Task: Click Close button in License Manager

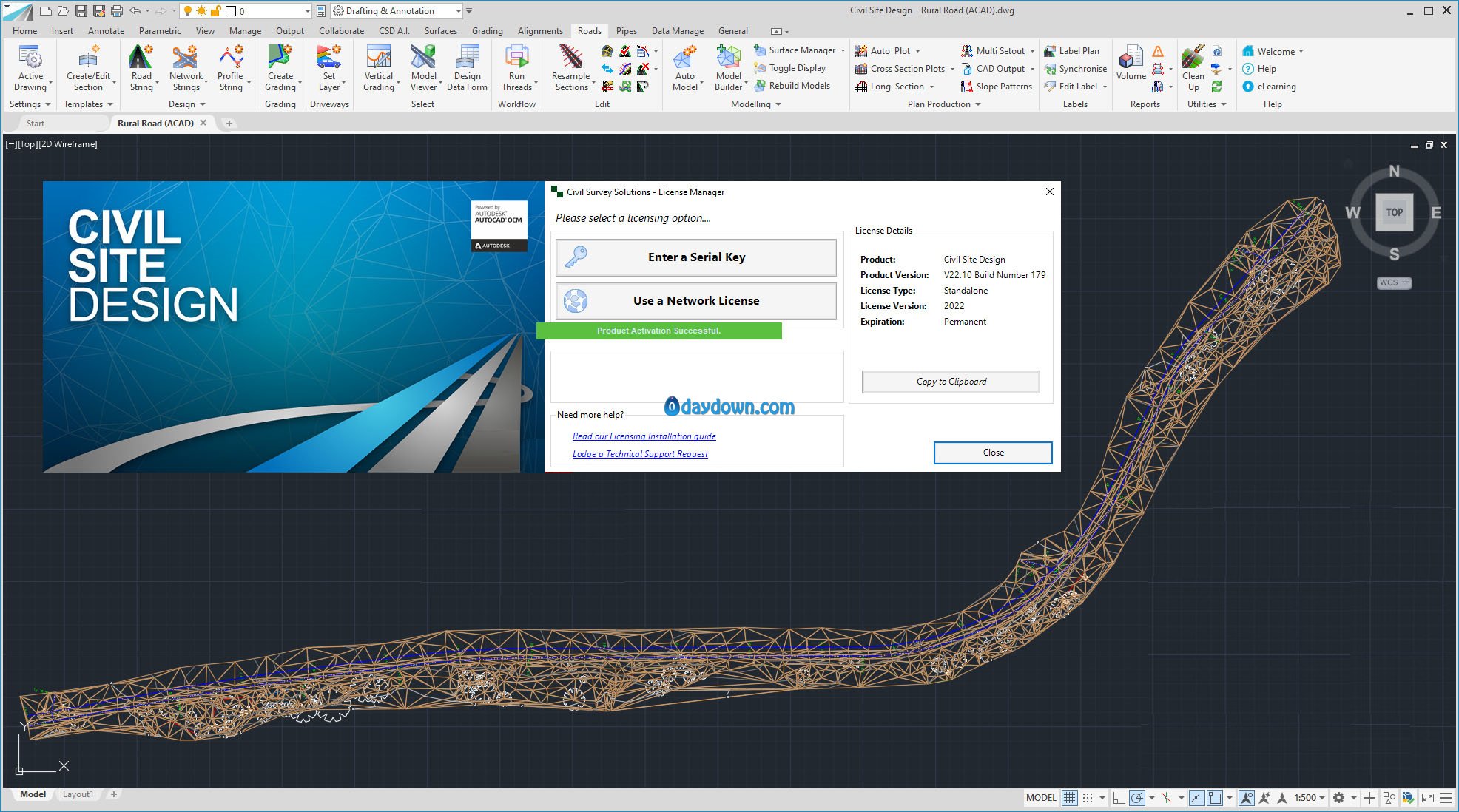Action: coord(993,453)
